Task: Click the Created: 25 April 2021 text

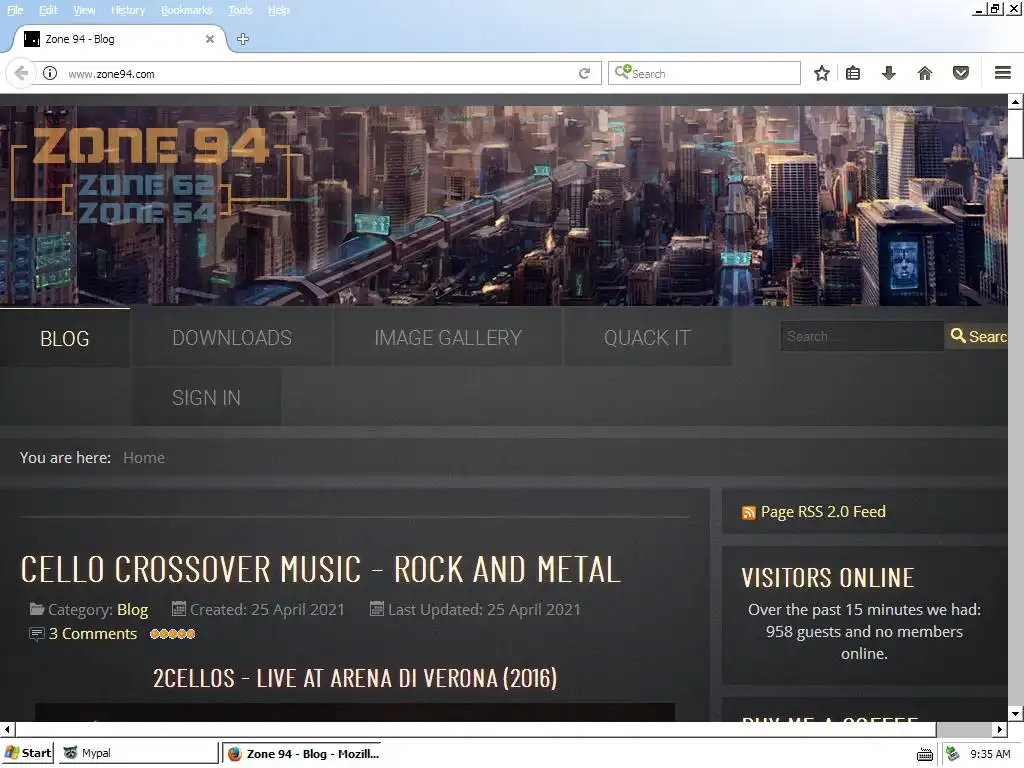Action: [266, 610]
